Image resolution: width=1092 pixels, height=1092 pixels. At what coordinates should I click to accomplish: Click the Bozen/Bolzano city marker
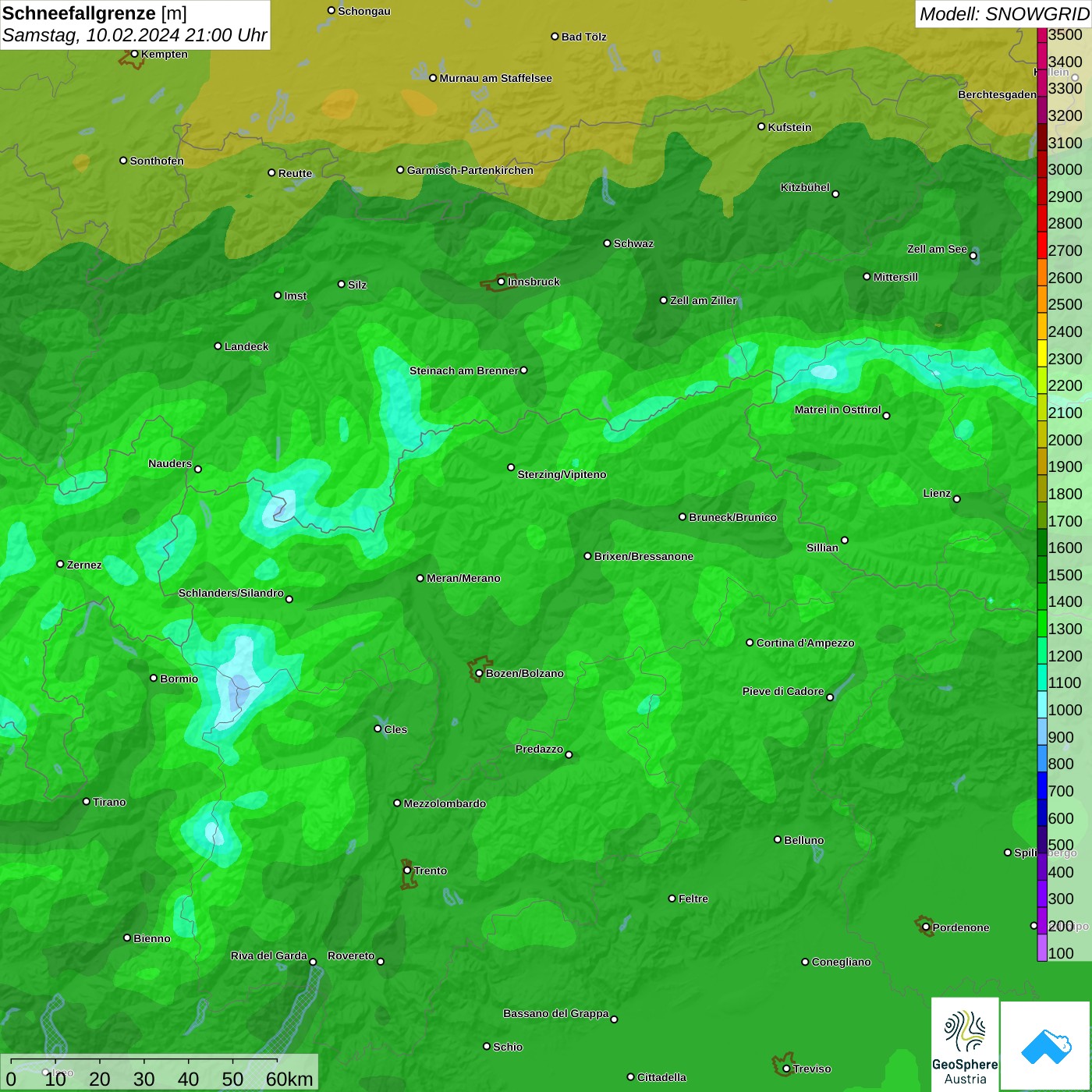click(x=479, y=673)
